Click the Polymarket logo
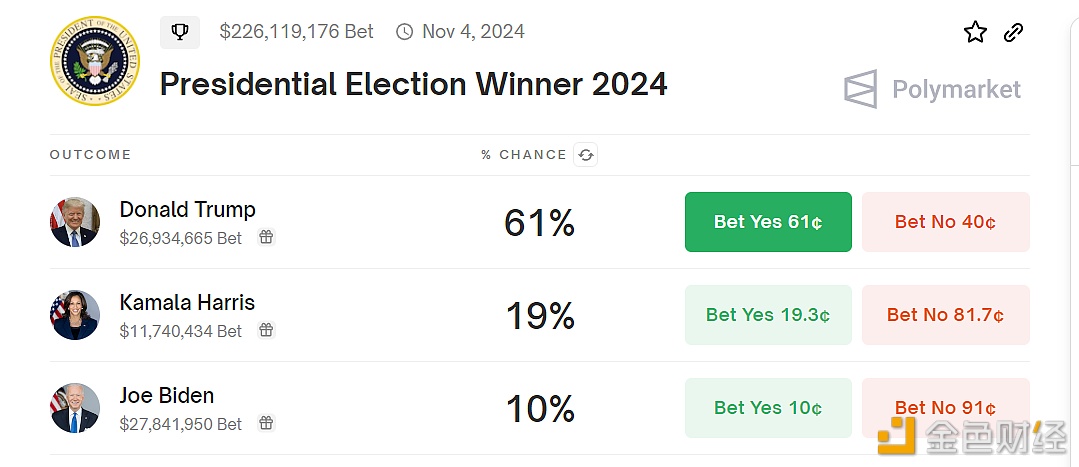This screenshot has height=467, width=1079. point(932,89)
